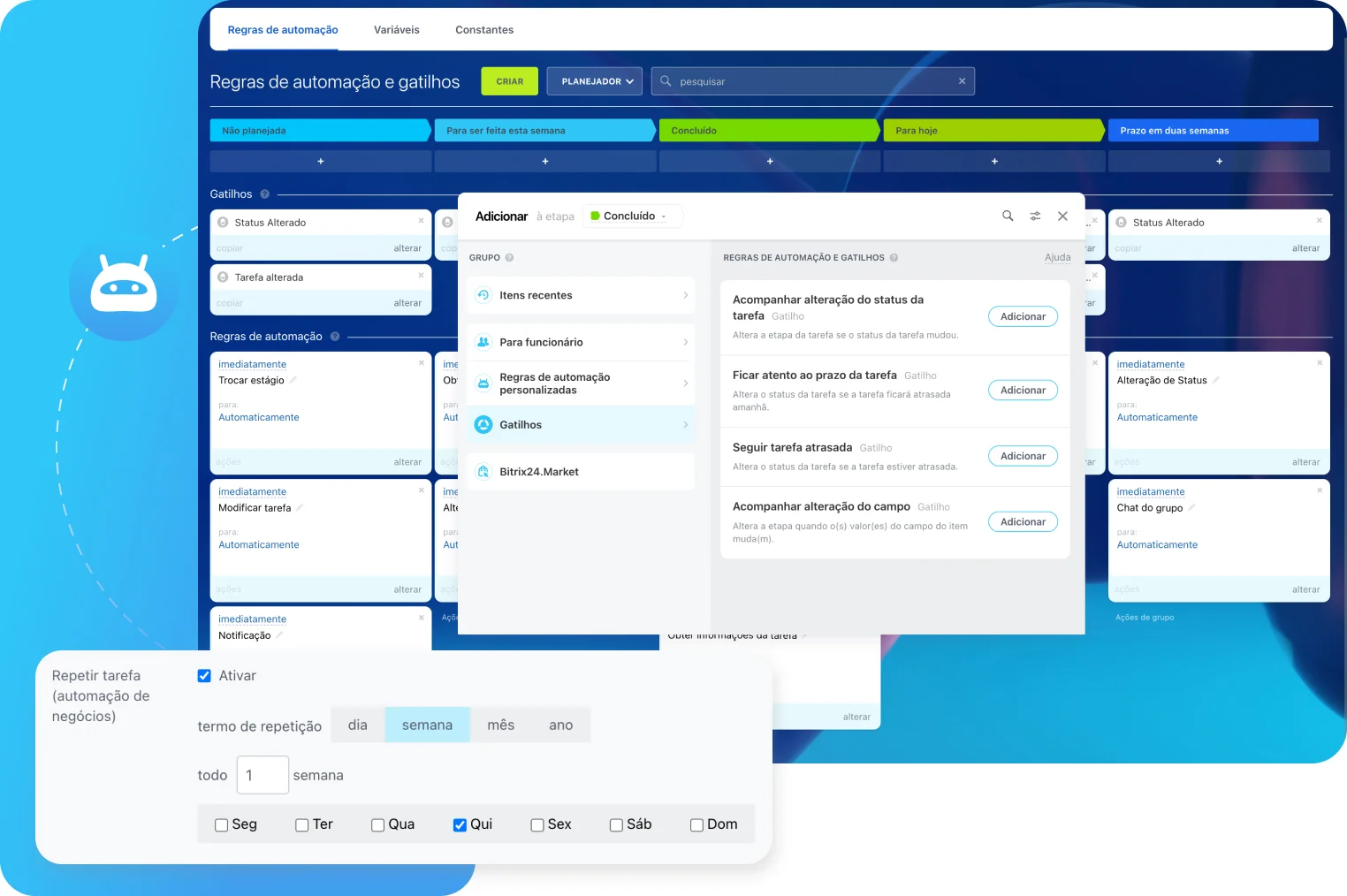This screenshot has width=1347, height=896.
Task: Expand the Para funcionário group chevron
Action: pyautogui.click(x=687, y=342)
